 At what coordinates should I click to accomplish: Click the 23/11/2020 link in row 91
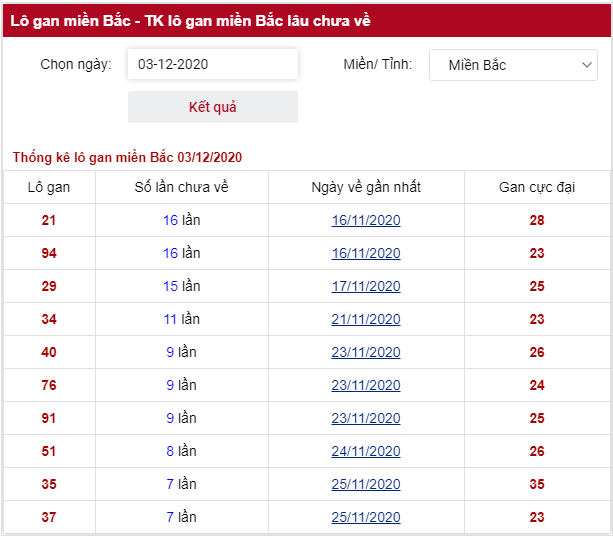tap(366, 418)
